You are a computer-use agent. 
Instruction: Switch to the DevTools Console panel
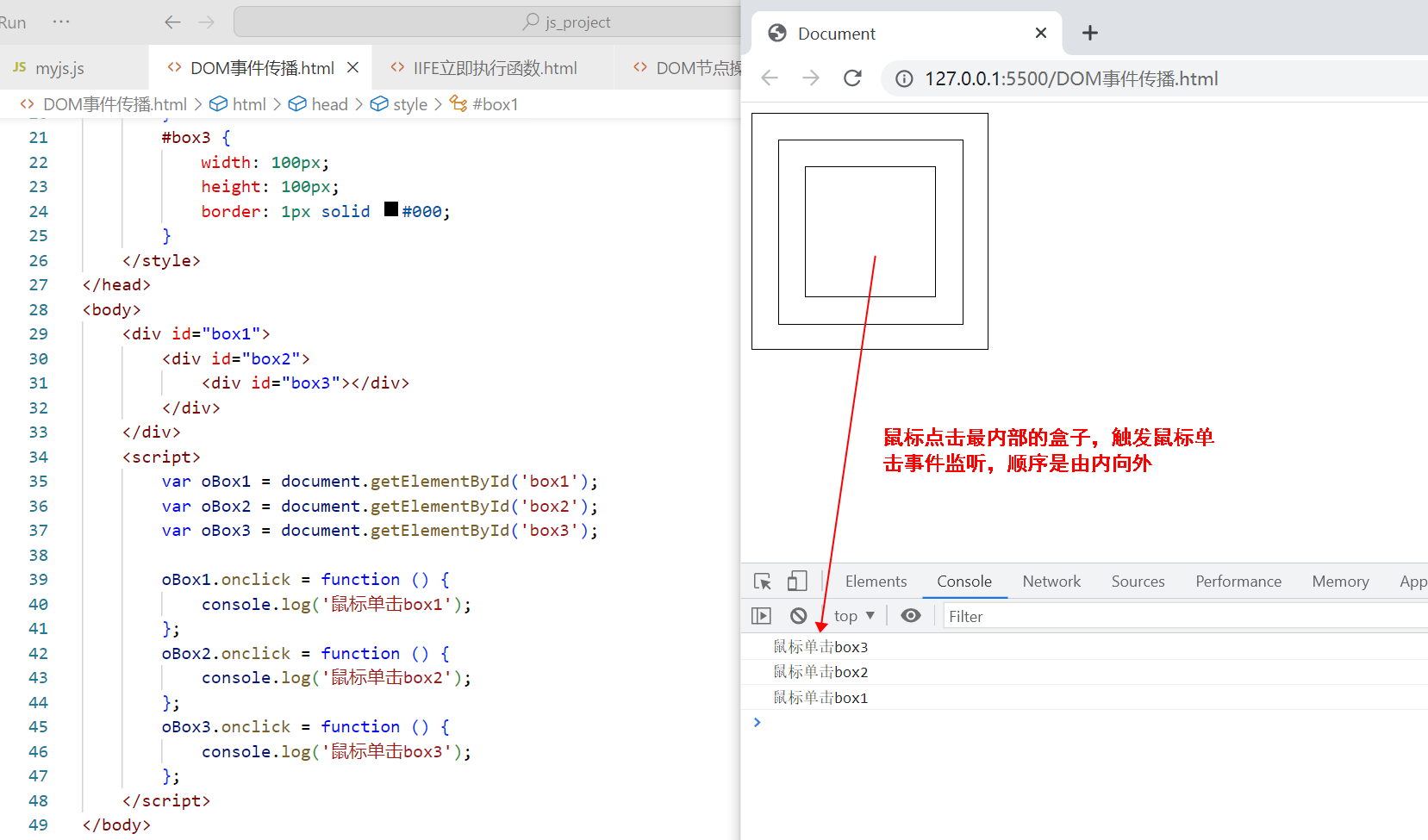(x=964, y=582)
